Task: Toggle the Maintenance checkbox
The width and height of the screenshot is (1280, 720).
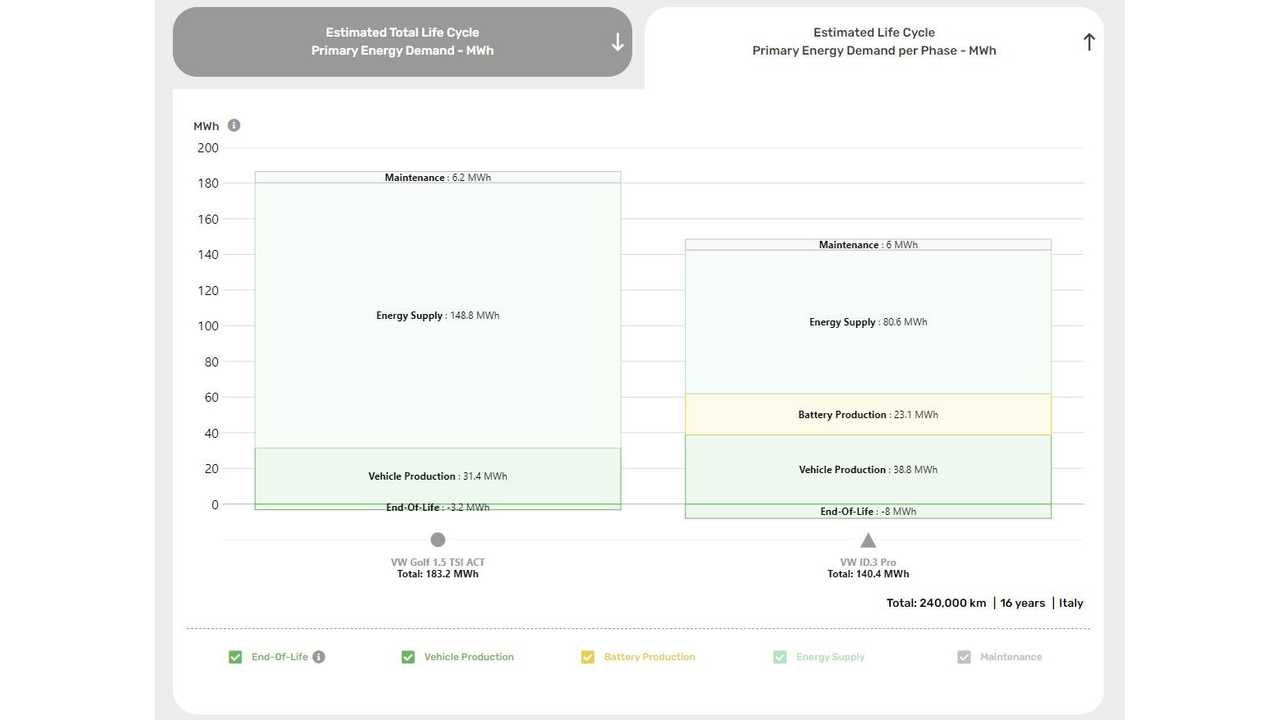Action: point(964,657)
